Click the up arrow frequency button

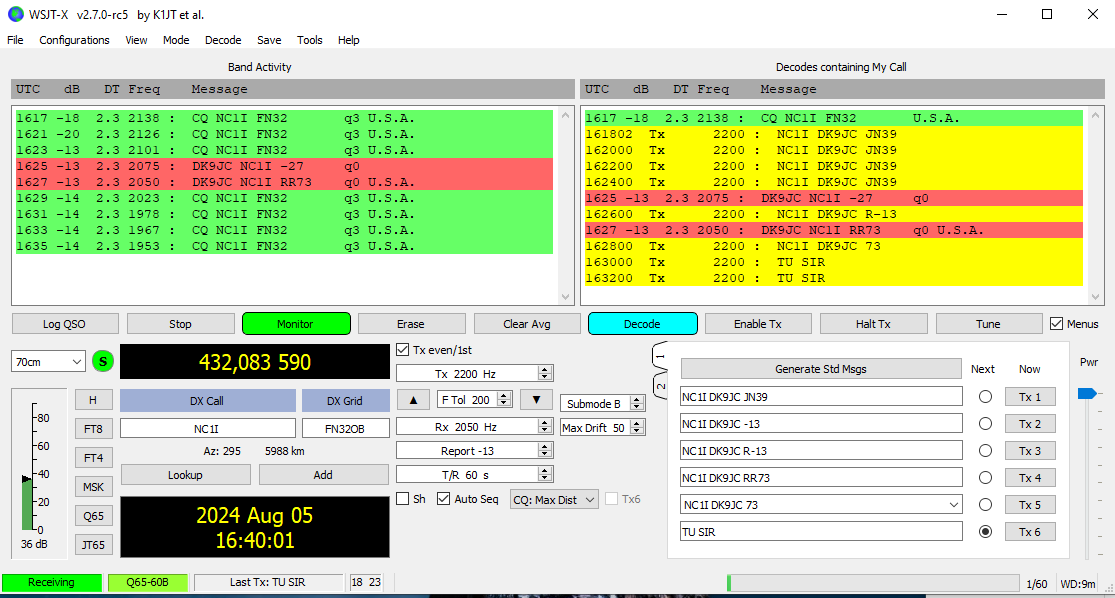click(413, 400)
